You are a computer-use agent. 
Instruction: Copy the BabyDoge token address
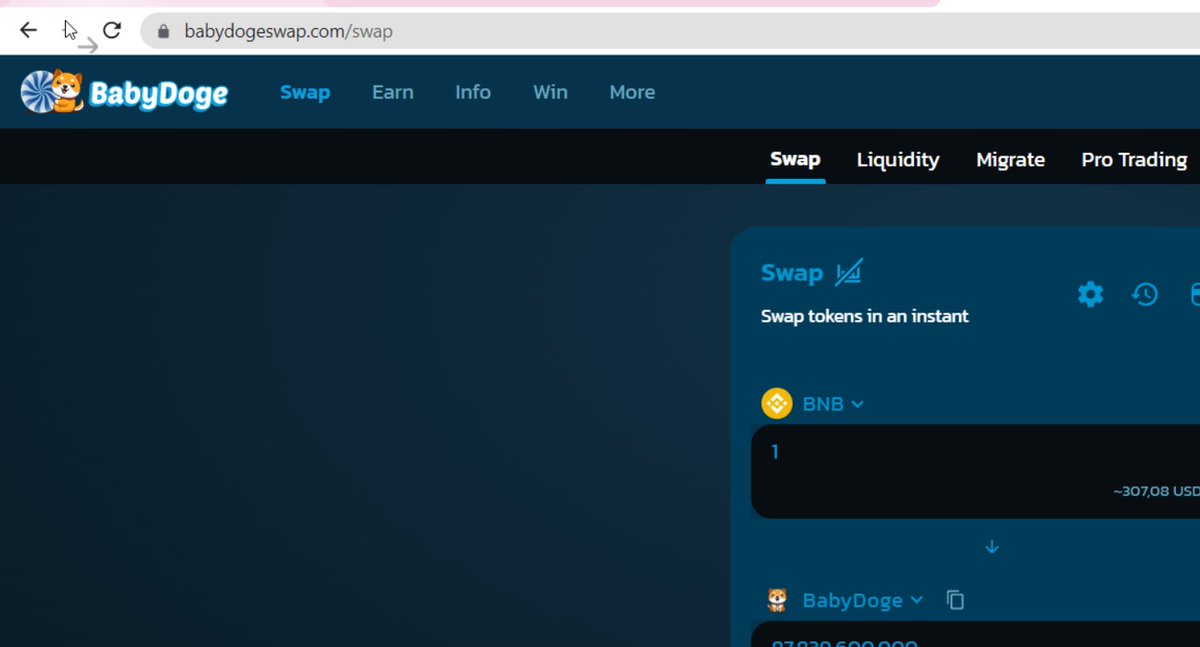956,600
